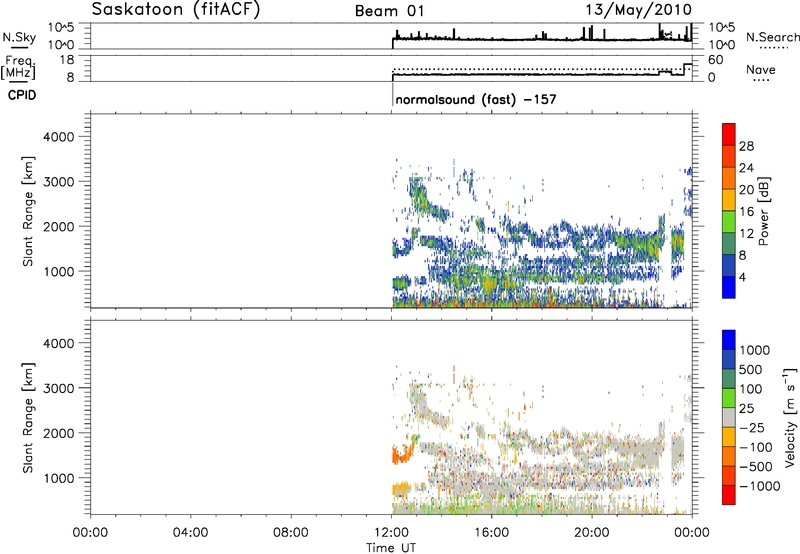Click the '18' frequency axis value
Image resolution: width=800 pixels, height=554 pixels.
[67, 60]
